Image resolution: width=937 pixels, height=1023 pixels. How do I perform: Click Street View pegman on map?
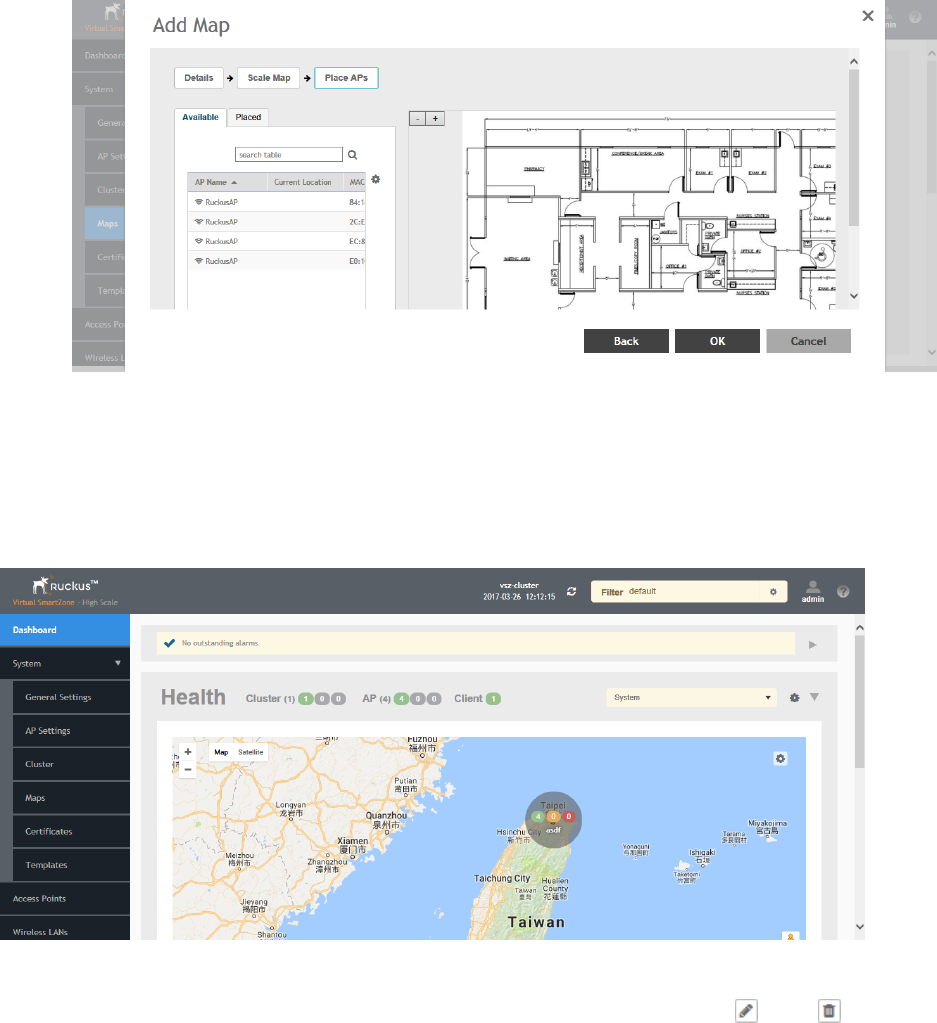(790, 936)
